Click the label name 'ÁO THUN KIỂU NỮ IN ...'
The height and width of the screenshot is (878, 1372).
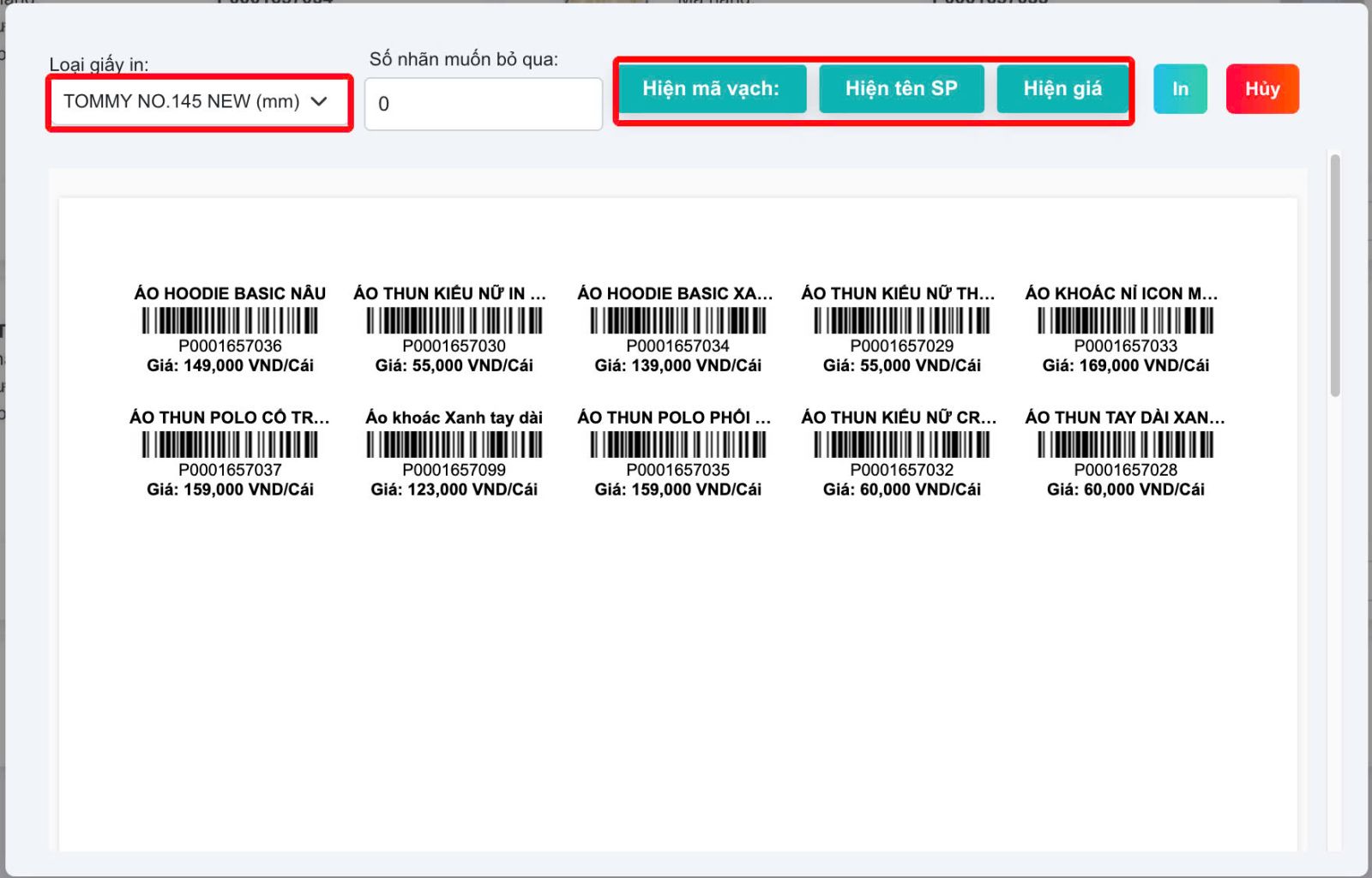(x=450, y=293)
